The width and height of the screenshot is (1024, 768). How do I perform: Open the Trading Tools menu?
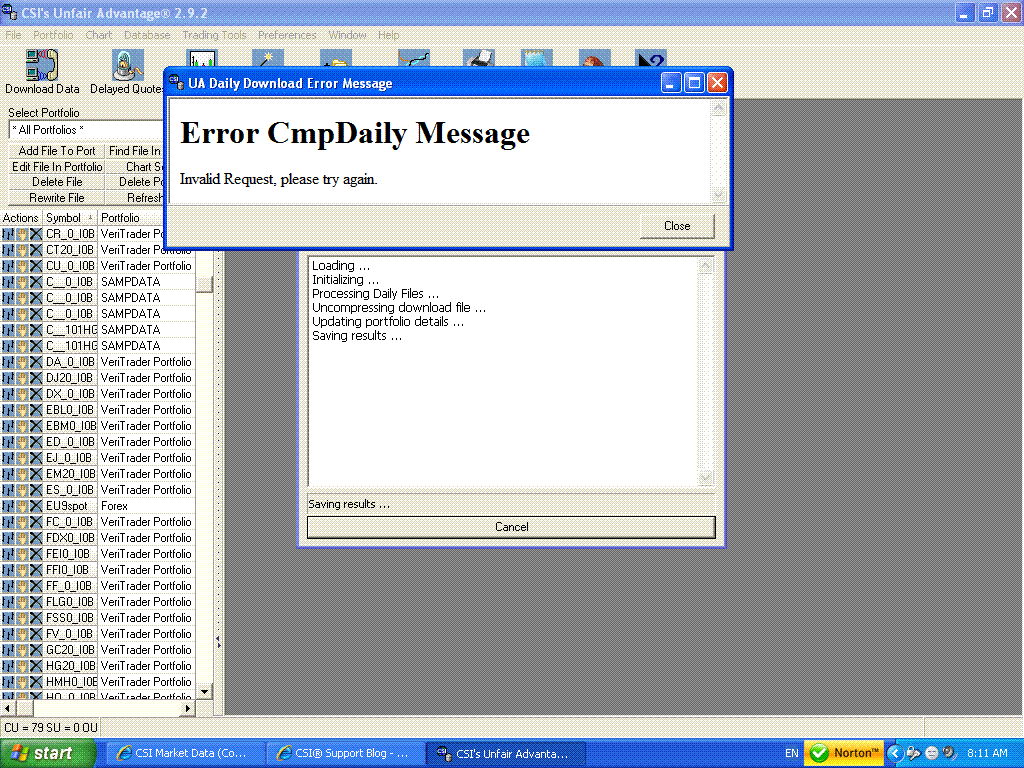tap(214, 35)
